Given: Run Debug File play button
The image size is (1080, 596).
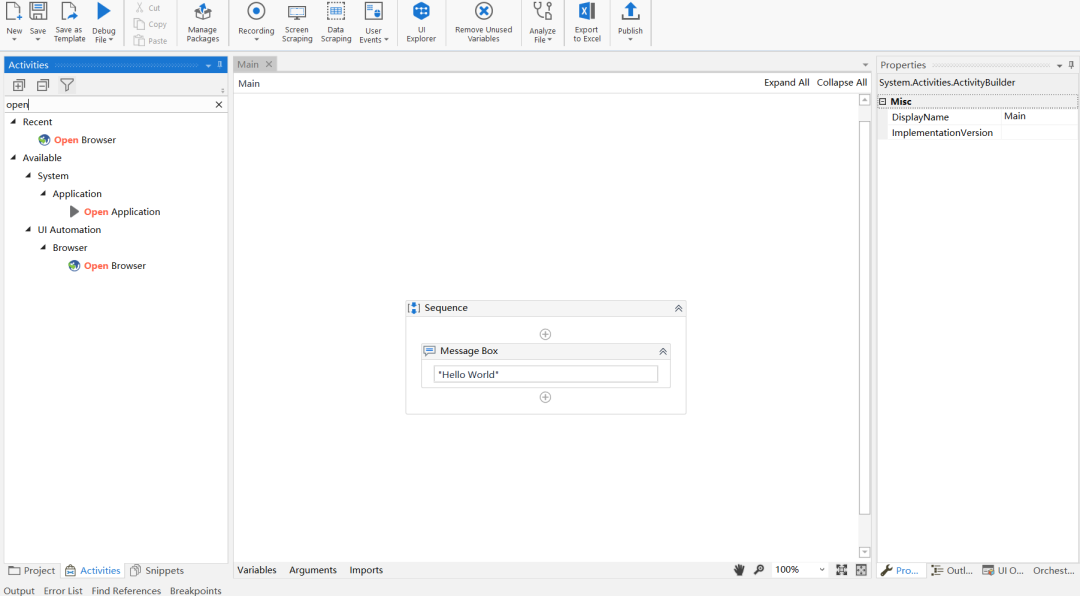Looking at the screenshot, I should coord(103,11).
